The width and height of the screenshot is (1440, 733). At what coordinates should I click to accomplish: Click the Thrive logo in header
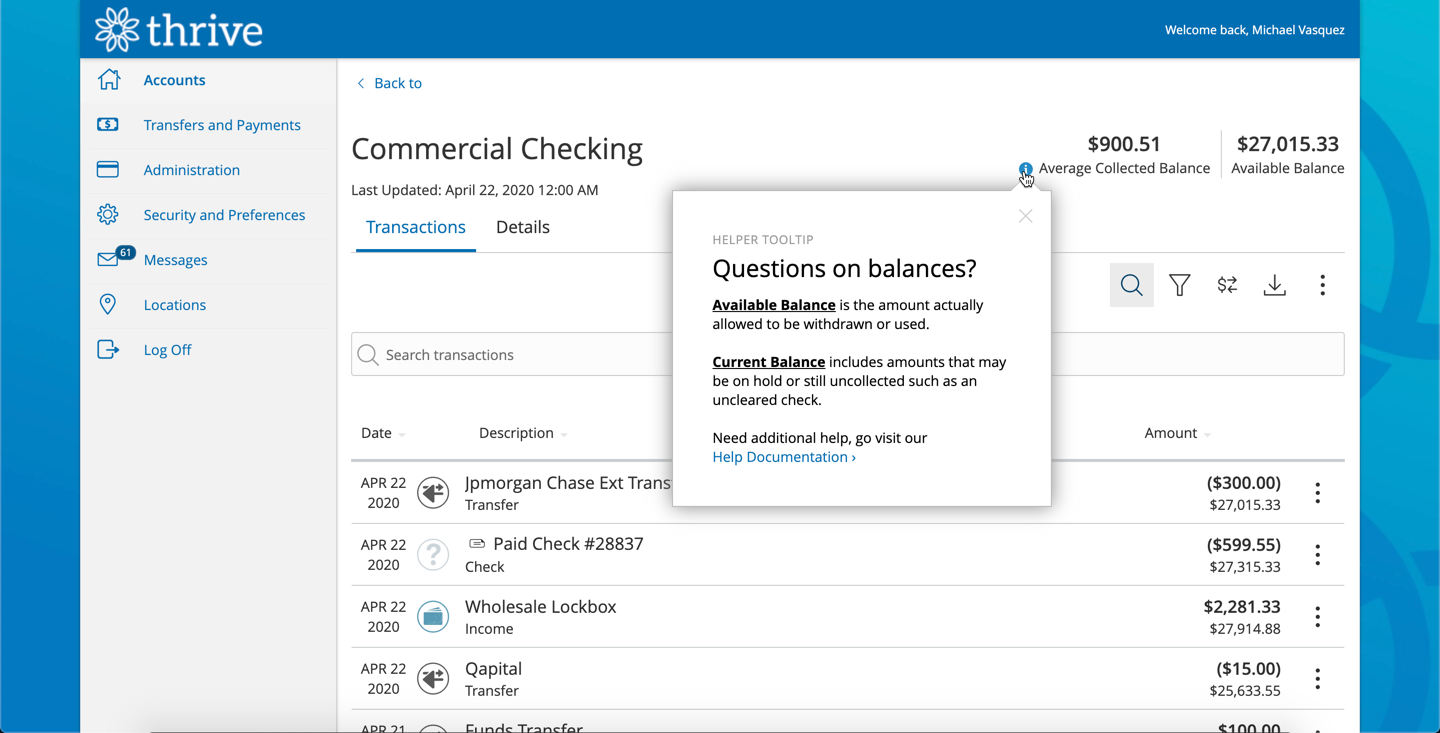[x=179, y=30]
